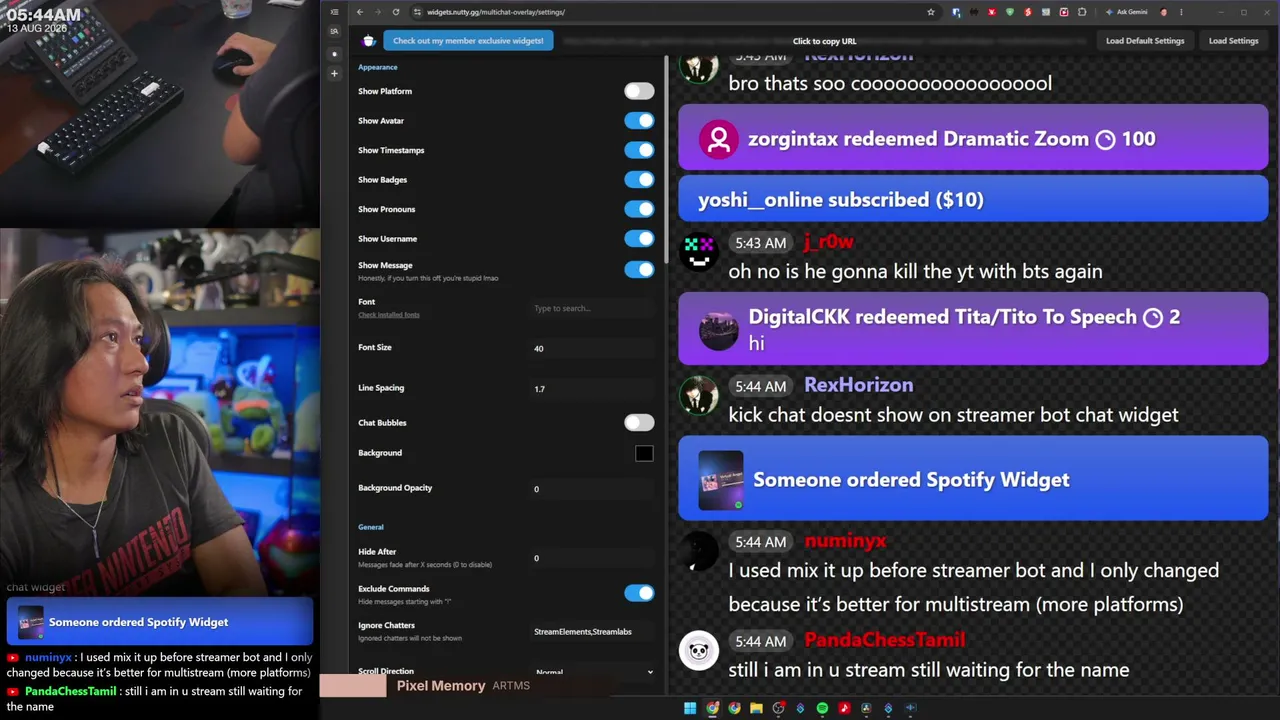Open the browser extensions puzzle icon
The width and height of the screenshot is (1280, 720).
1082,12
